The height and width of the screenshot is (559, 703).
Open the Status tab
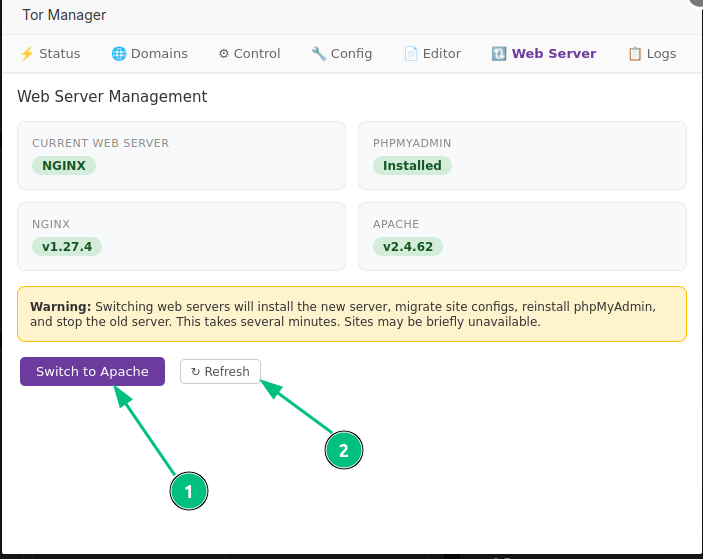pos(50,54)
